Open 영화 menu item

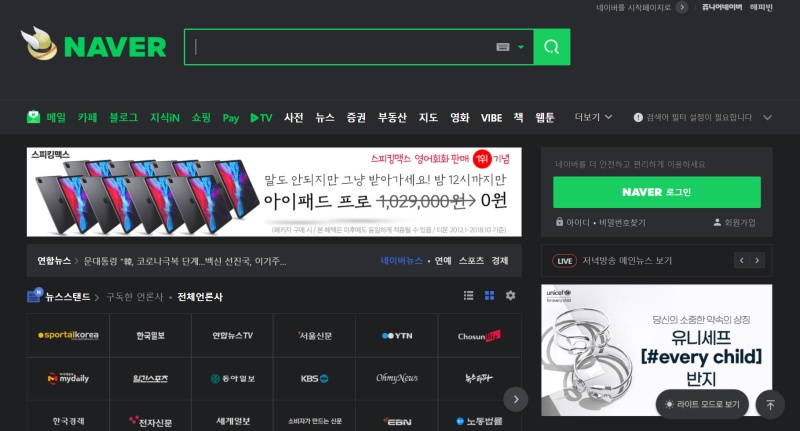pyautogui.click(x=459, y=118)
